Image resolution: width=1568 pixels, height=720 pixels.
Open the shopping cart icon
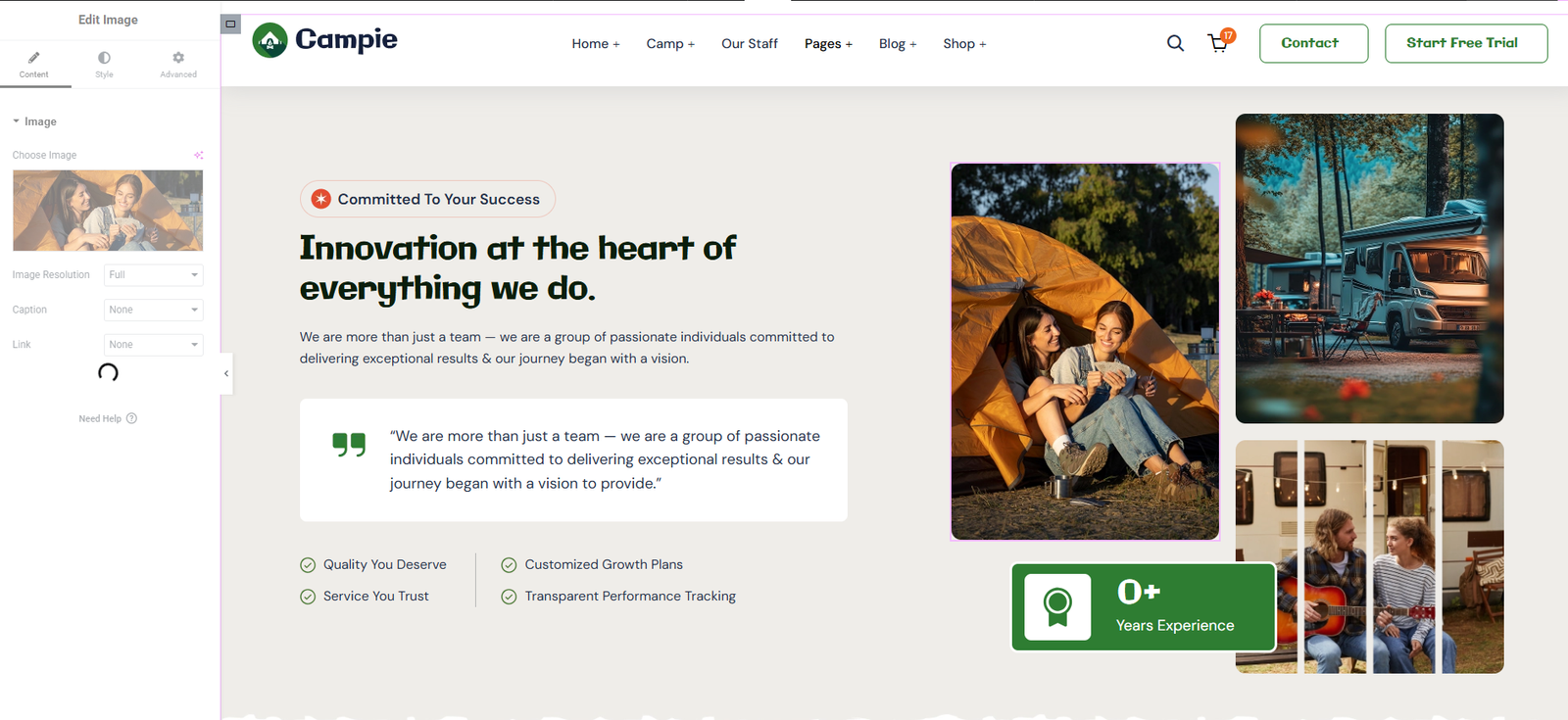click(1218, 43)
